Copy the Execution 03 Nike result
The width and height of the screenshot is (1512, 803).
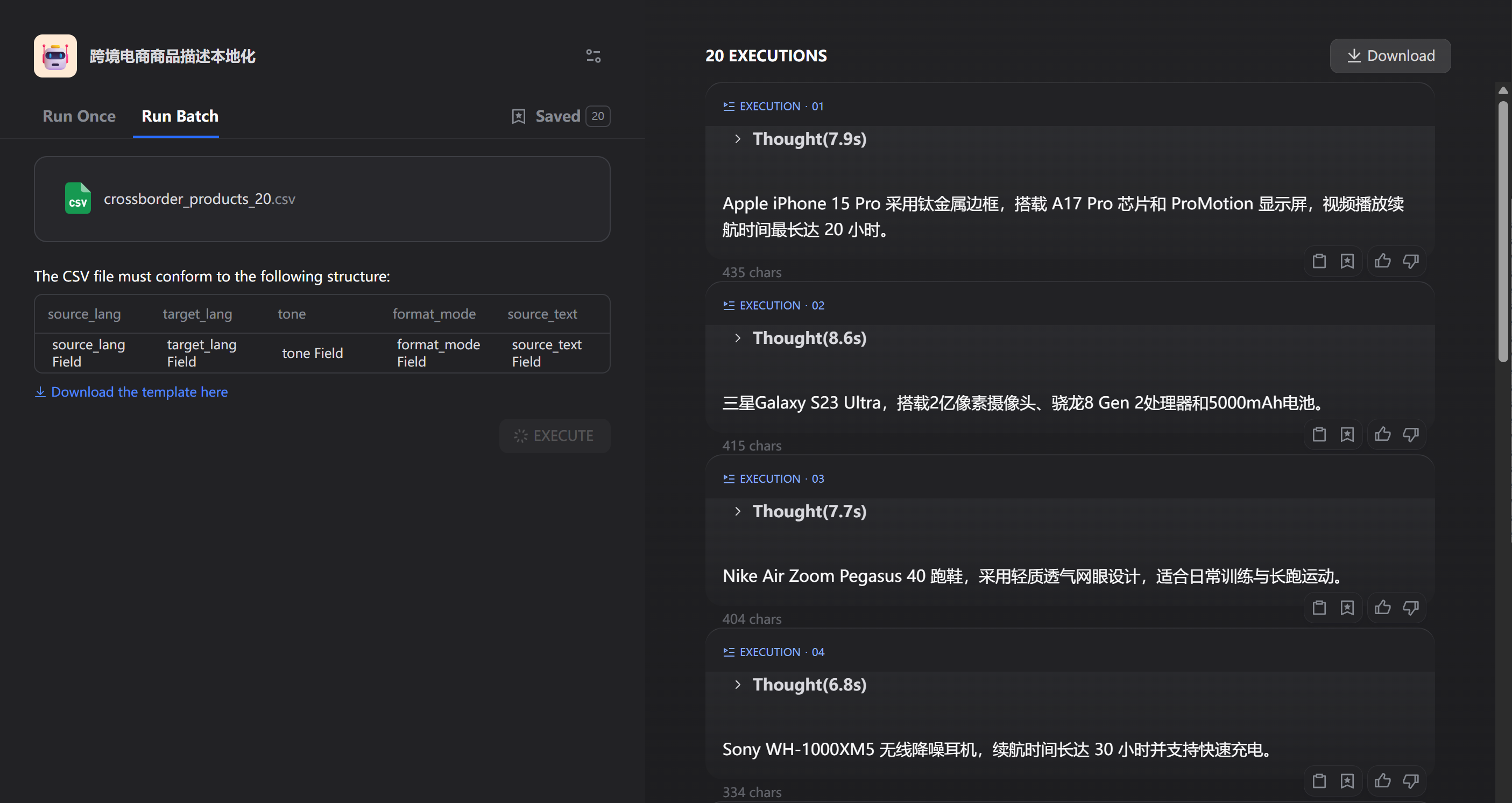point(1319,608)
